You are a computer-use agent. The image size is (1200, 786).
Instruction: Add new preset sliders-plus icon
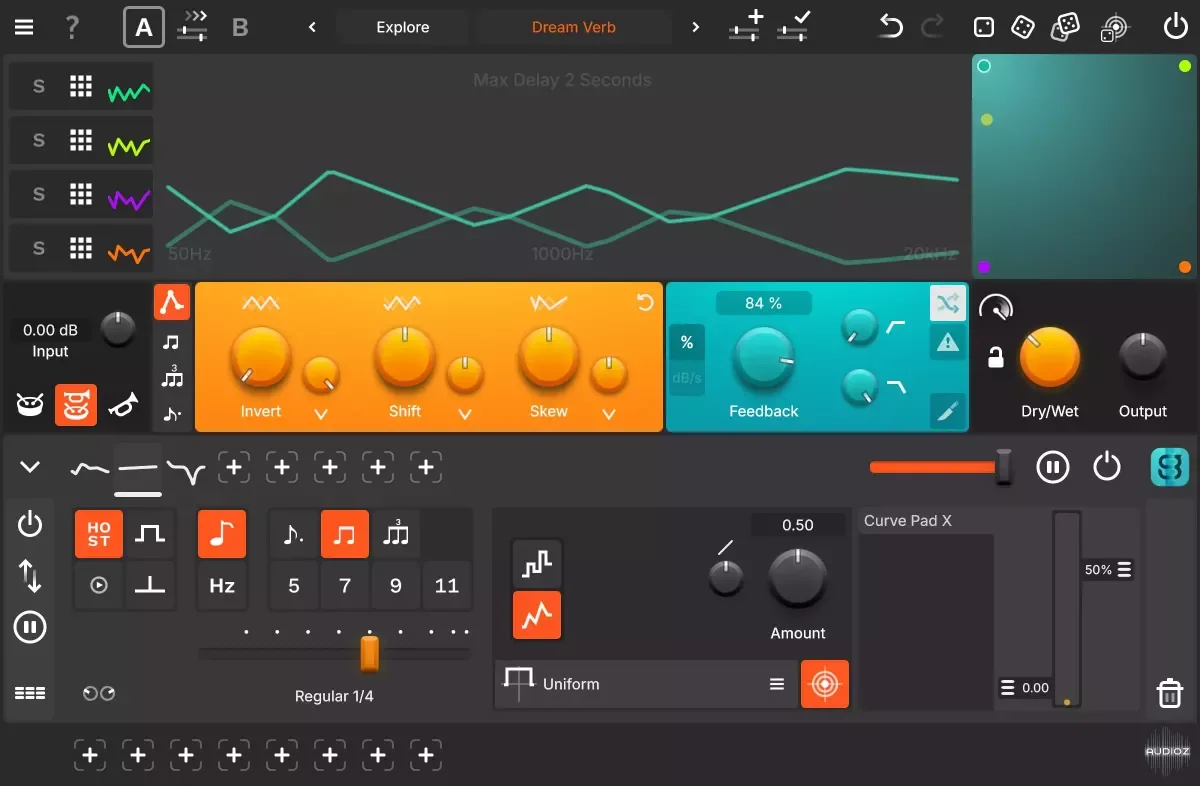click(x=745, y=26)
